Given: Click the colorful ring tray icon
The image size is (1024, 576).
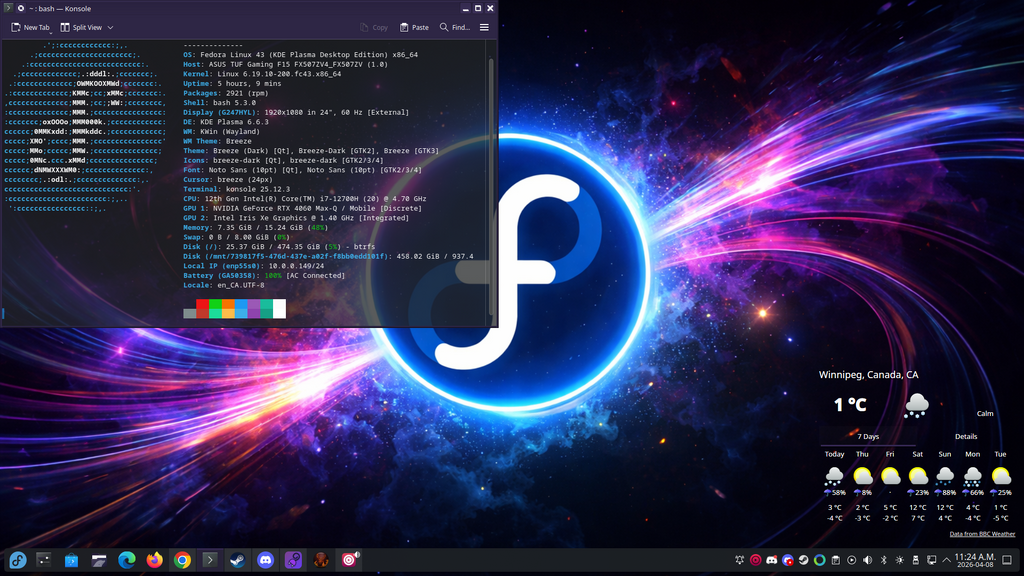Looking at the screenshot, I should pos(820,560).
